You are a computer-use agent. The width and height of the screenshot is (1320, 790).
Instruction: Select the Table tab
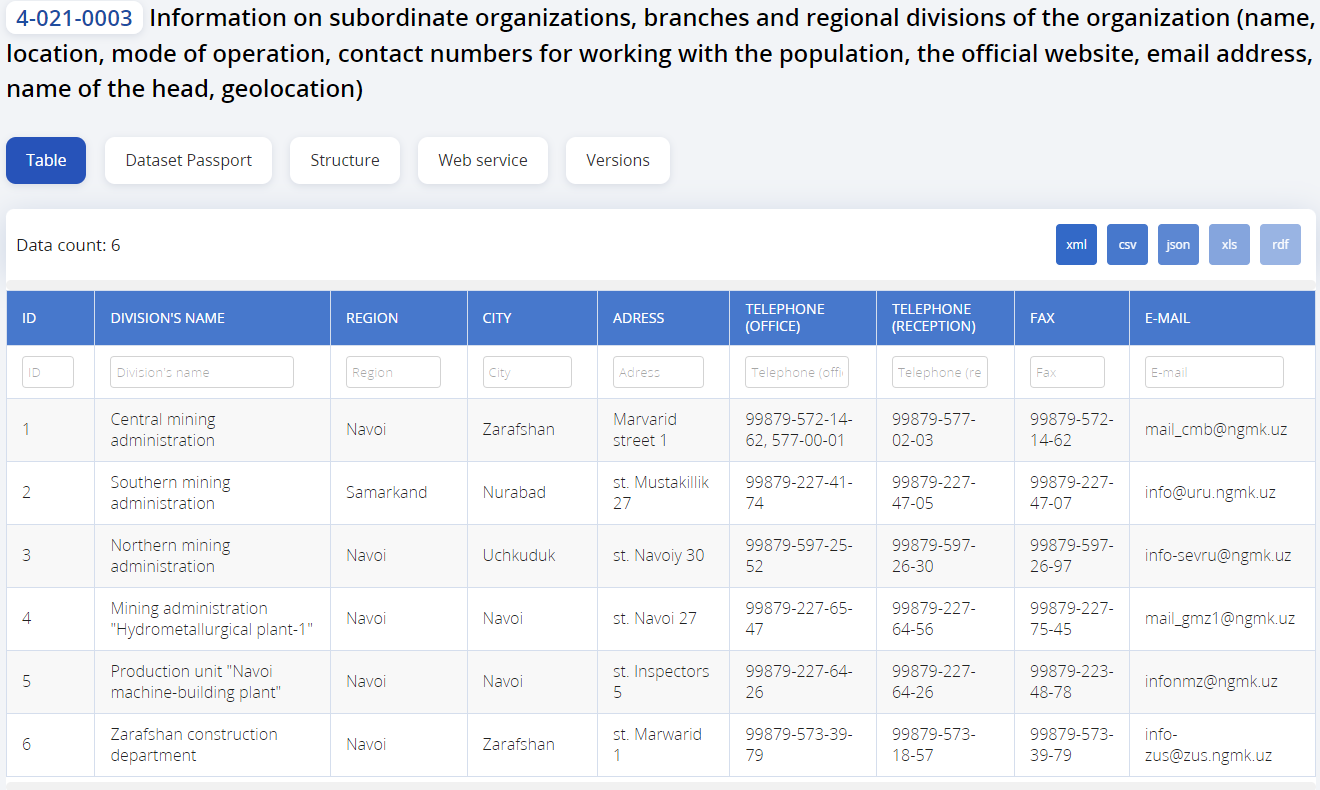click(x=46, y=161)
